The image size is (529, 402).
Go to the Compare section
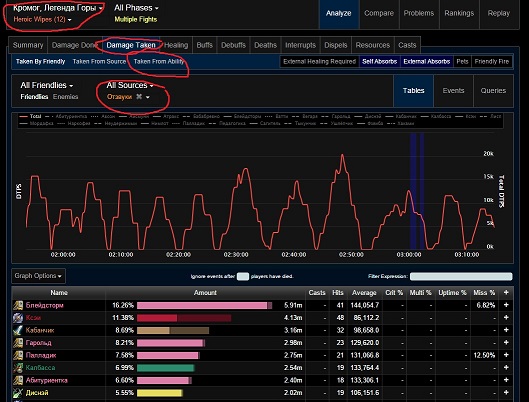(379, 13)
